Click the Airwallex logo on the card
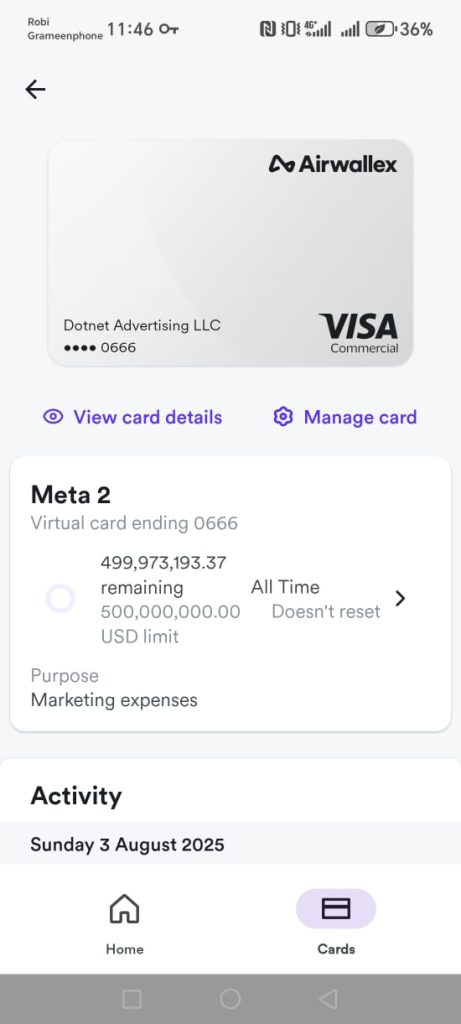Screen dimensions: 461x1024 (x=332, y=164)
